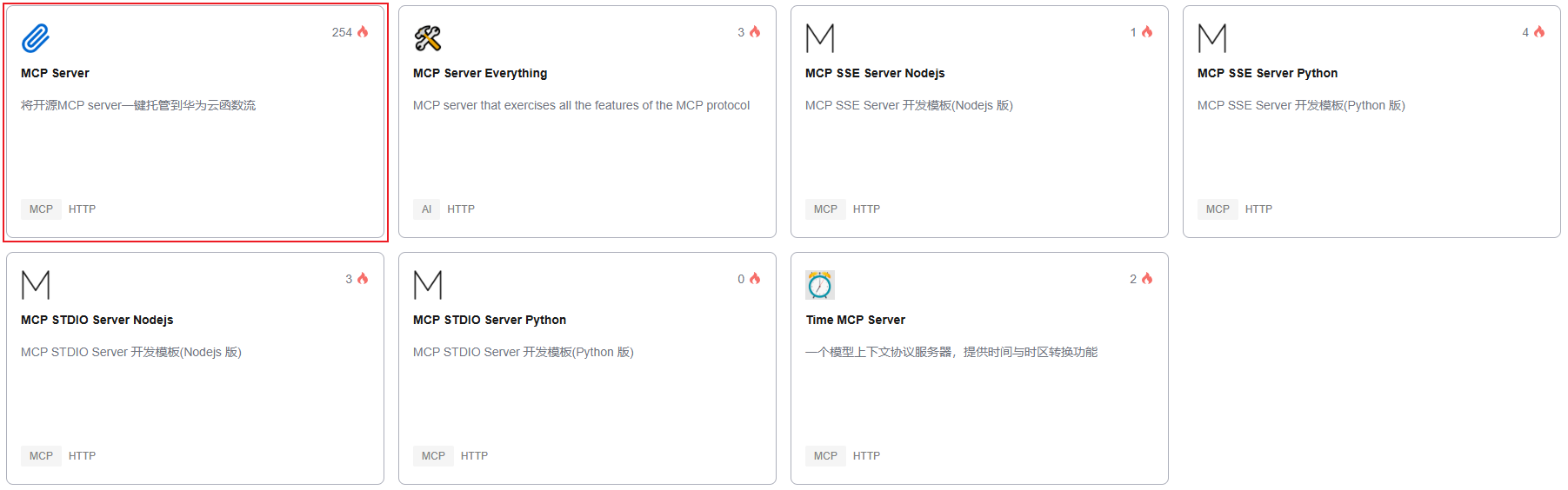
Task: Click the MCP SSE Server Nodejs description text
Action: [909, 105]
